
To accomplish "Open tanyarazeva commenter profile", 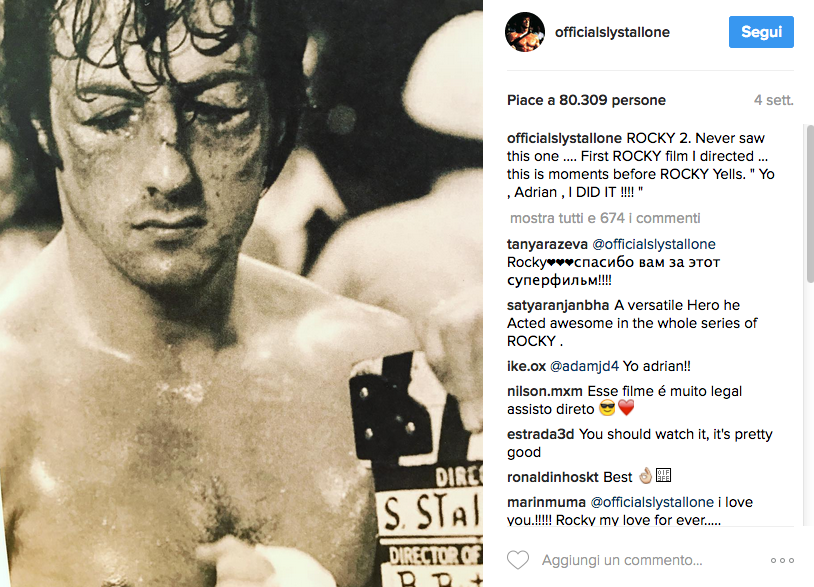I will point(547,244).
